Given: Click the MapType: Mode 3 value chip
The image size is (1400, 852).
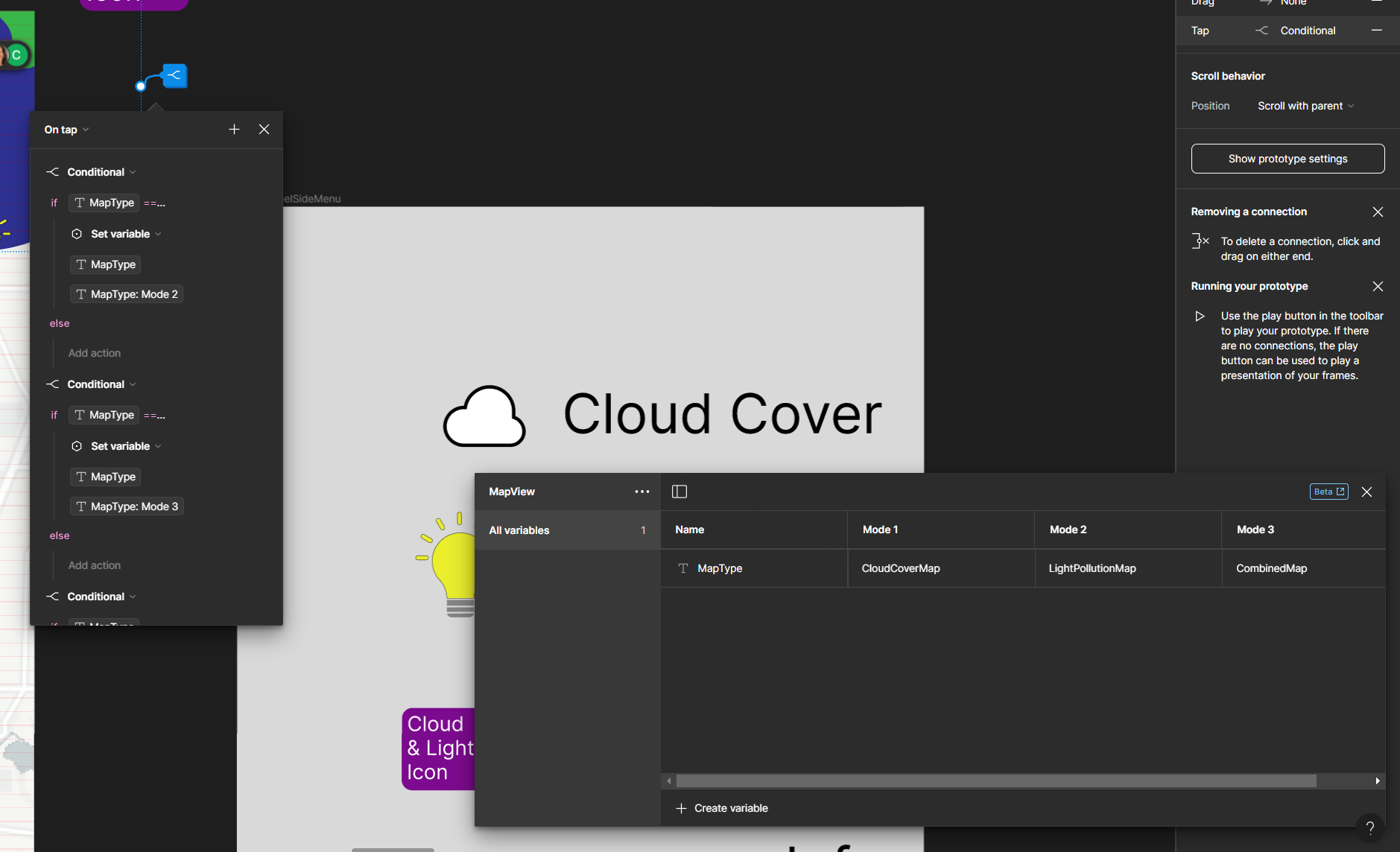Looking at the screenshot, I should click(x=127, y=506).
